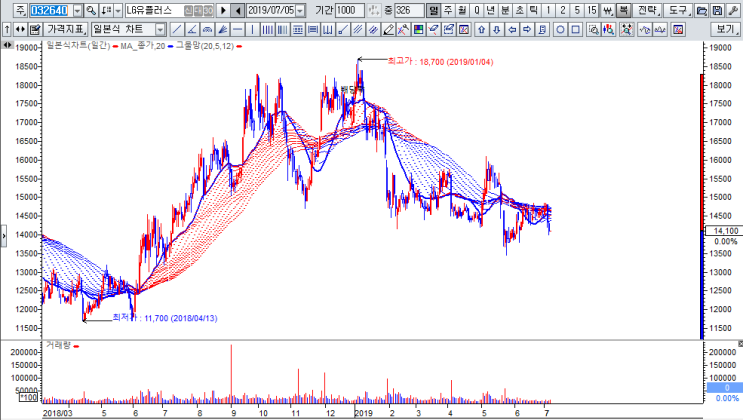Open the date 2019/07/05 dropdown
Screen dimensions: 743x420
pos(300,10)
